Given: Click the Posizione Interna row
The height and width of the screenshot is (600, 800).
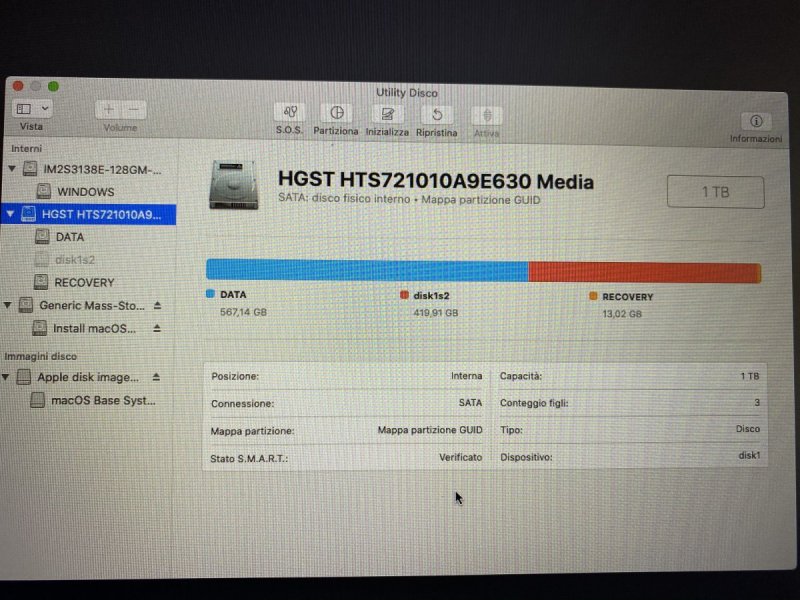Looking at the screenshot, I should [346, 376].
